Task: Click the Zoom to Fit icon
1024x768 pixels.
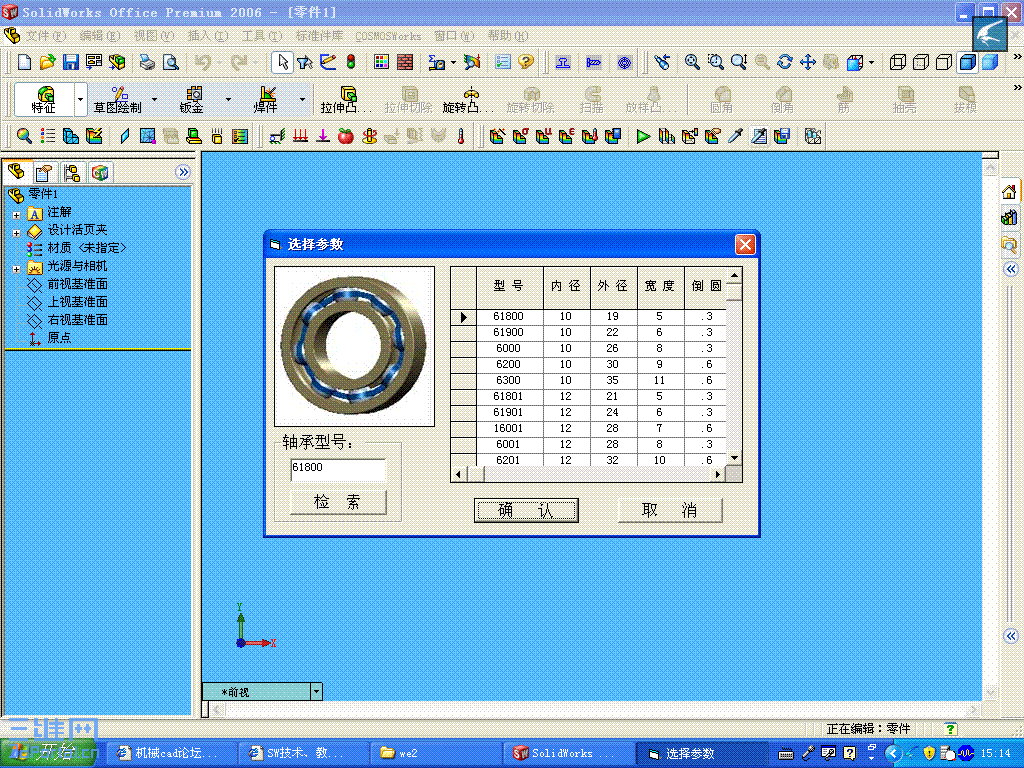Action: point(692,62)
